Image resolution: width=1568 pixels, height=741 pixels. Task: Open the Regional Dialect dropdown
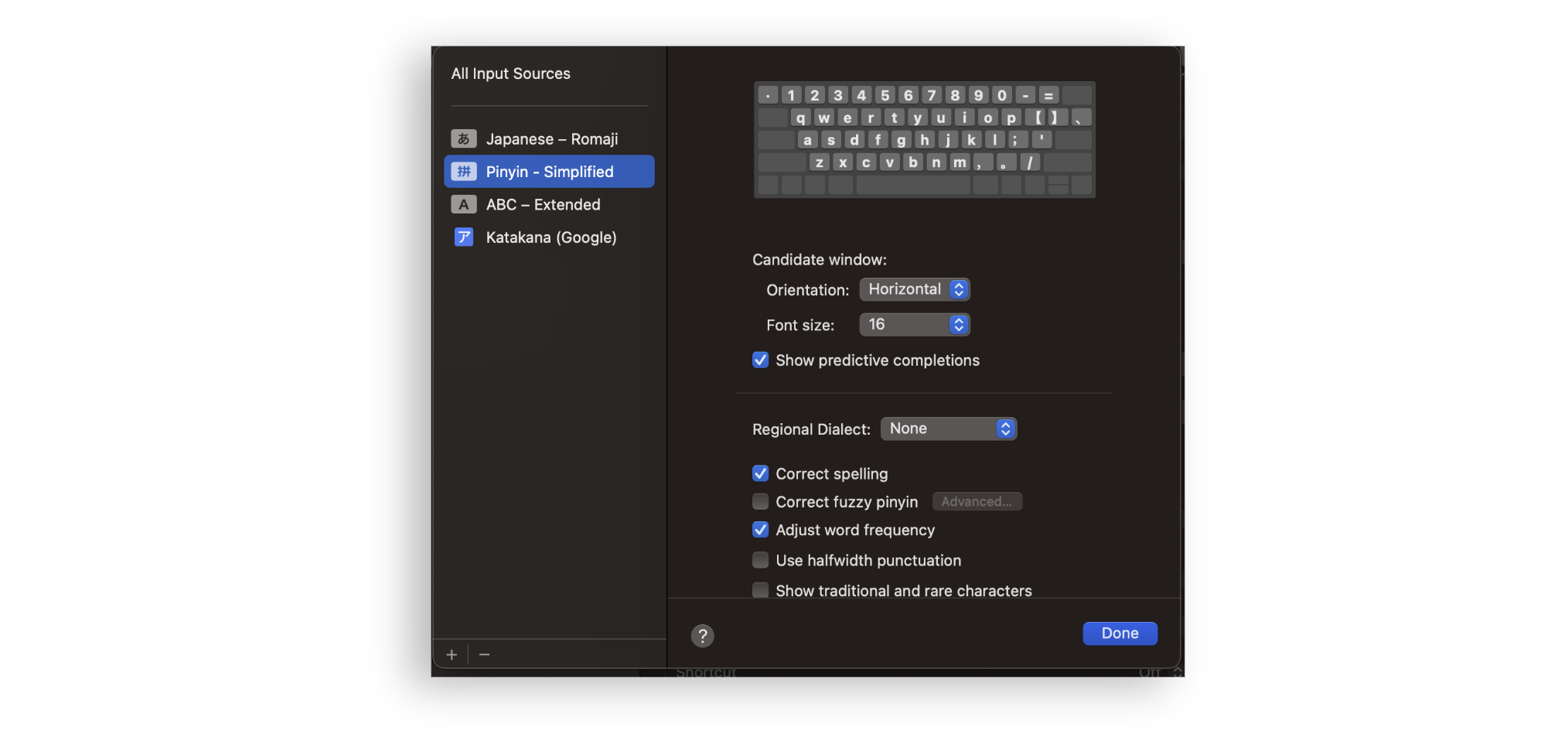949,429
